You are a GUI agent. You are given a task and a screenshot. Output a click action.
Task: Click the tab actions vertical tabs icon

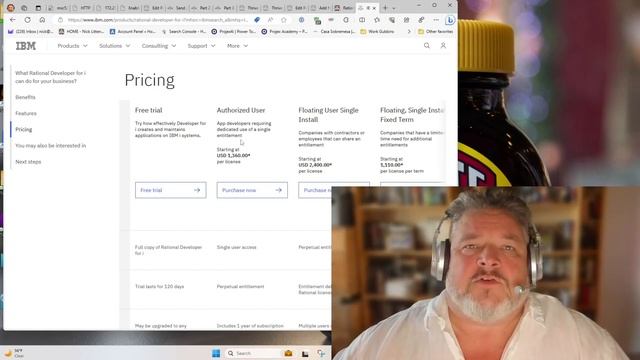click(38, 8)
